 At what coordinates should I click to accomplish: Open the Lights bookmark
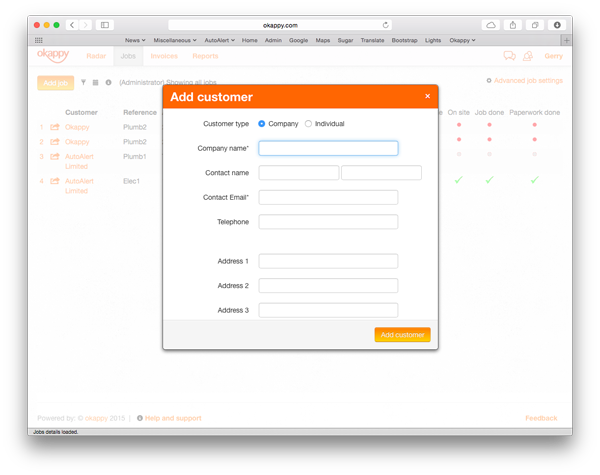tap(433, 40)
